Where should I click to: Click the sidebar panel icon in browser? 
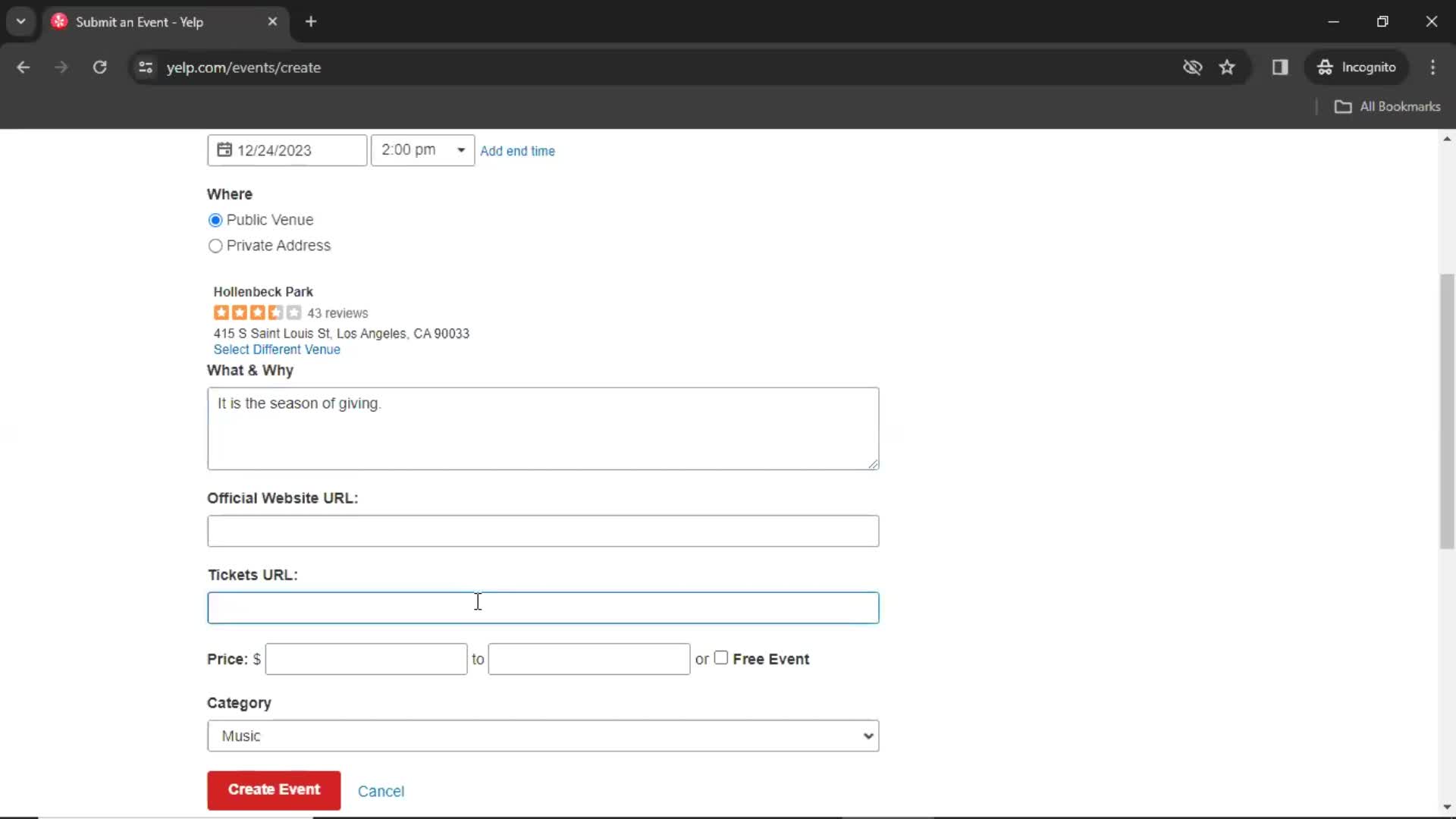pos(1280,67)
